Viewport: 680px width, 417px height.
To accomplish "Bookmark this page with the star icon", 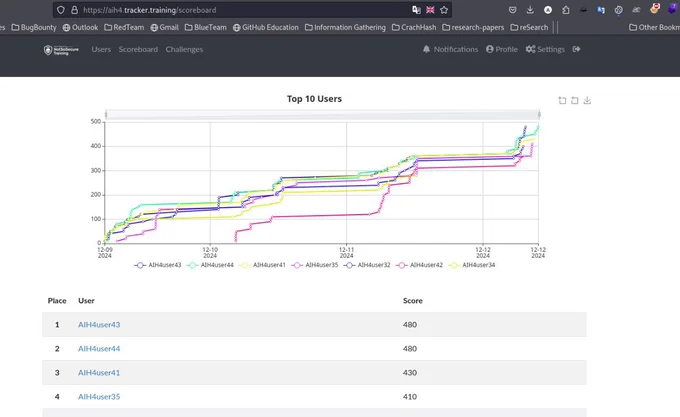I will (444, 10).
